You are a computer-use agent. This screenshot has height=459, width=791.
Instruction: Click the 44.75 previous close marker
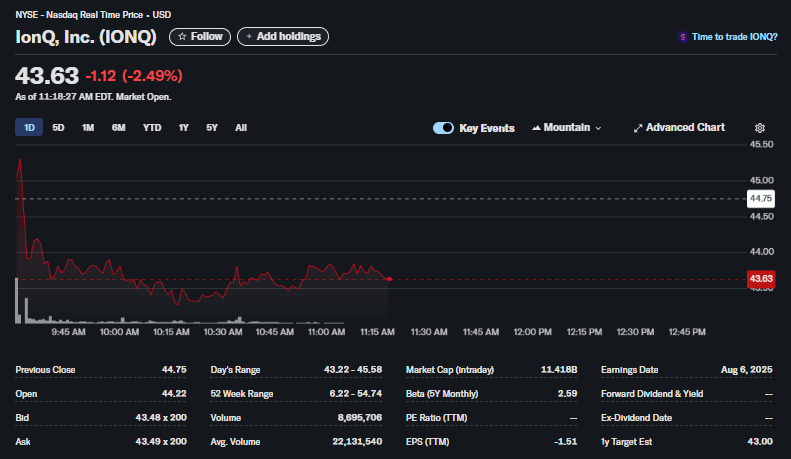point(761,198)
